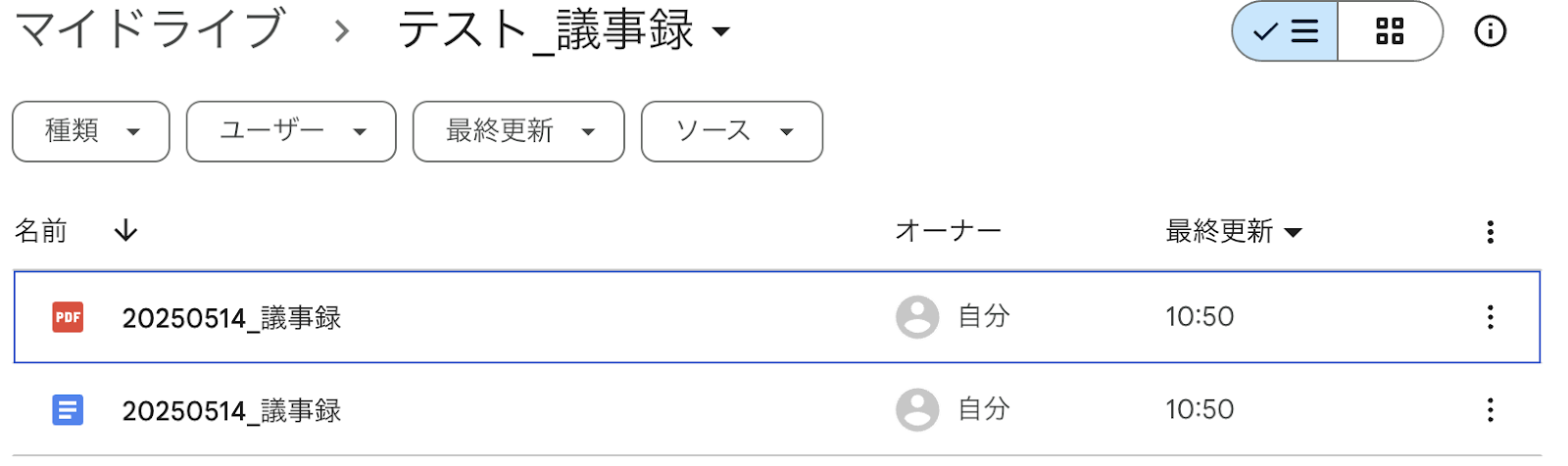The image size is (1568, 466).
Task: Open the column header three-dot options
Action: (x=1490, y=232)
